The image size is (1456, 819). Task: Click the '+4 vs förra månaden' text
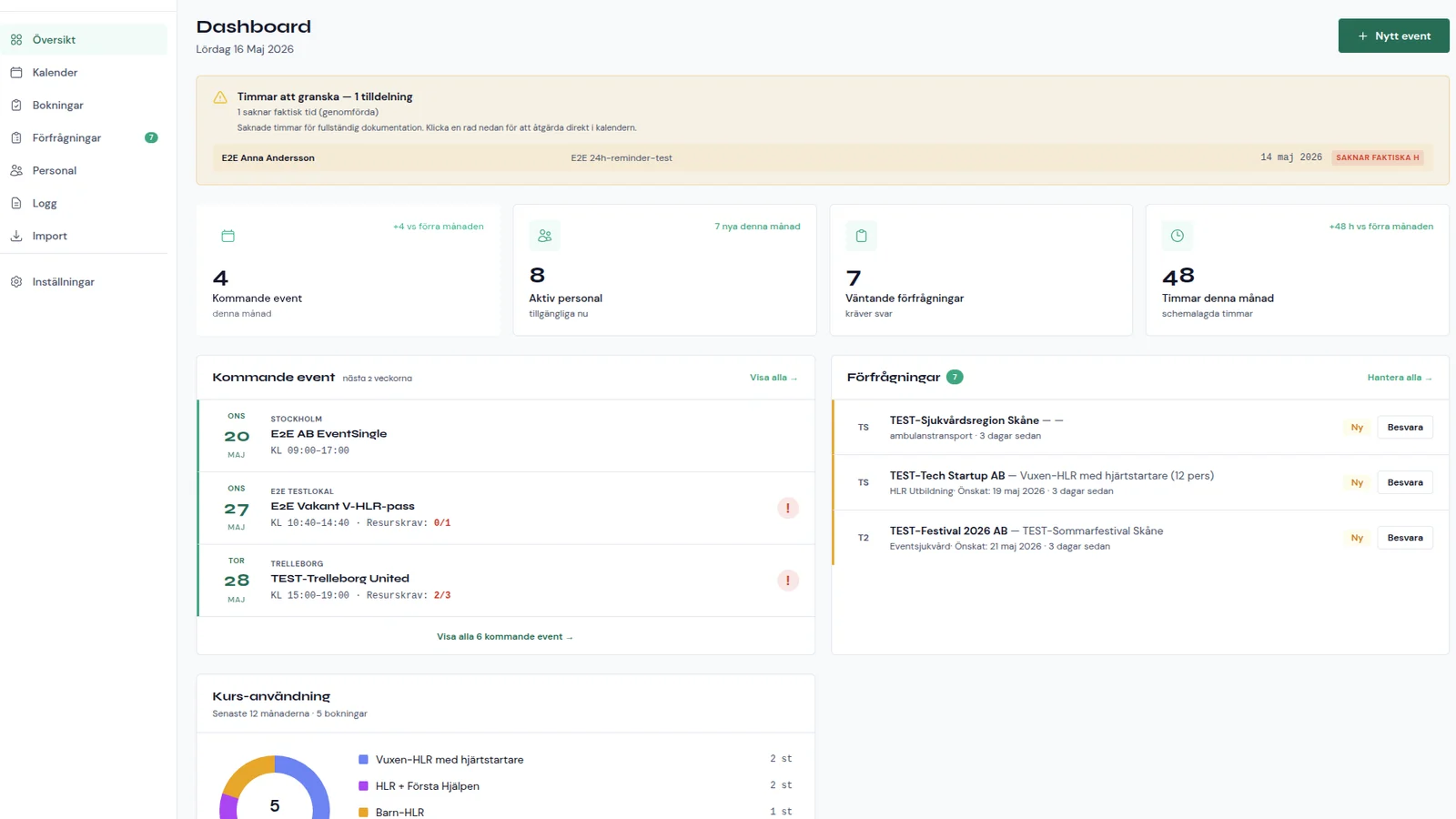click(439, 227)
